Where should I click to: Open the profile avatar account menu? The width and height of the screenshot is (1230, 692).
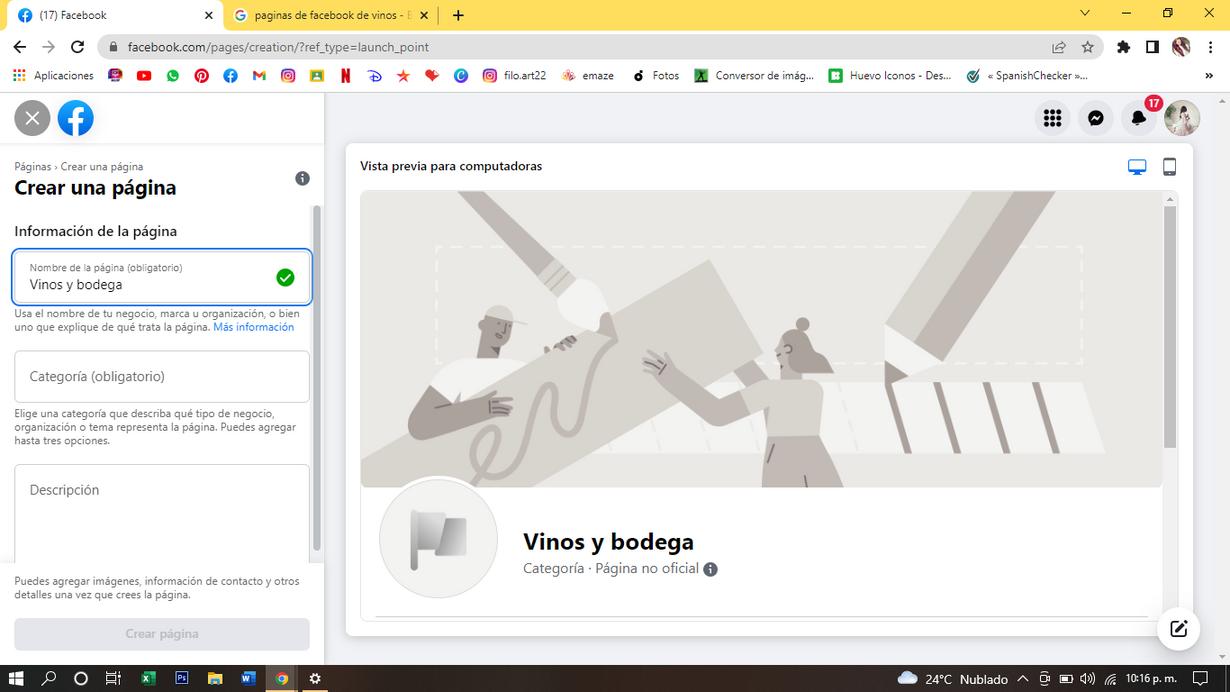pos(1182,118)
